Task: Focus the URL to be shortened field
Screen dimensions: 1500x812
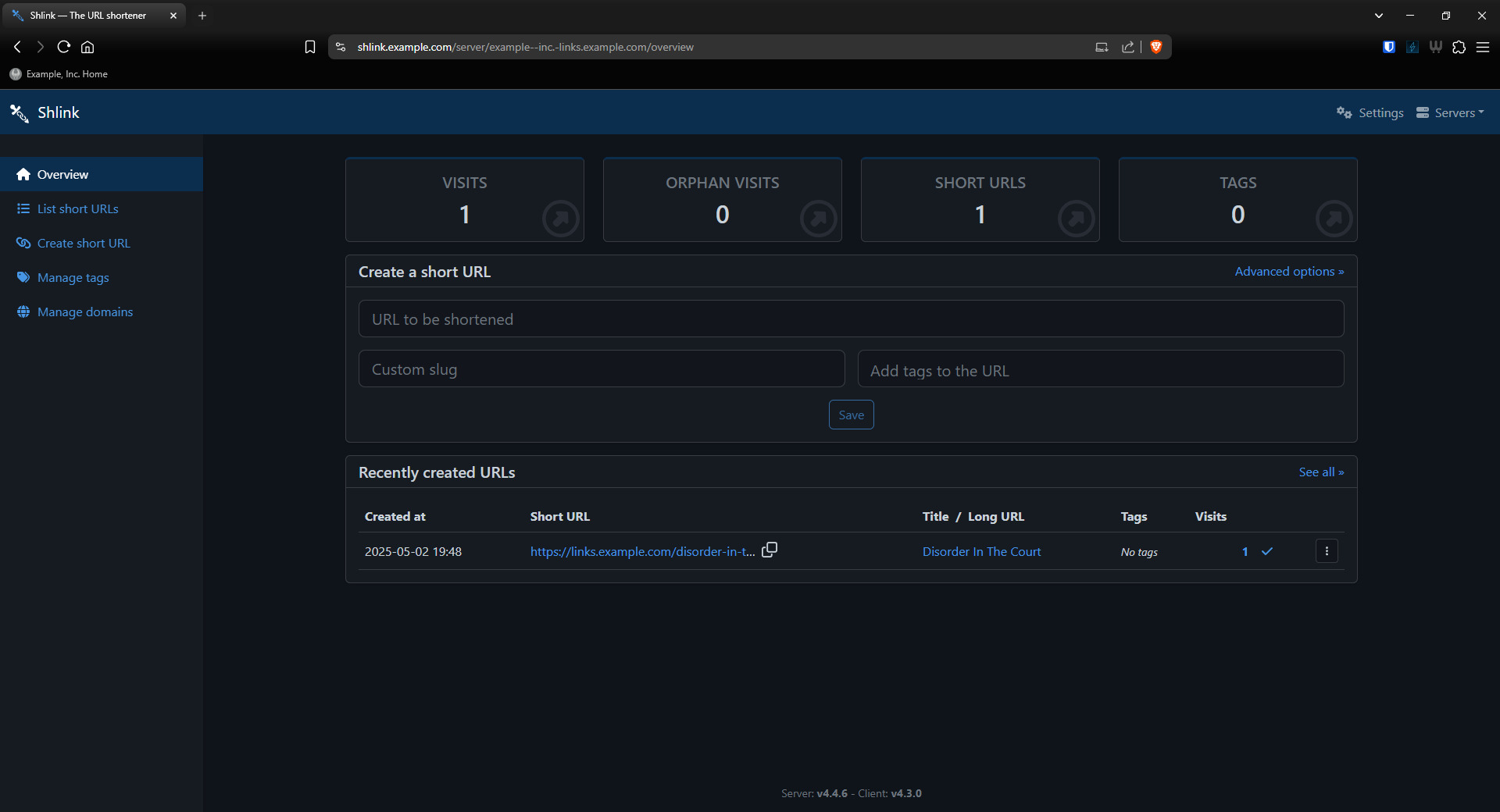Action: coord(851,319)
